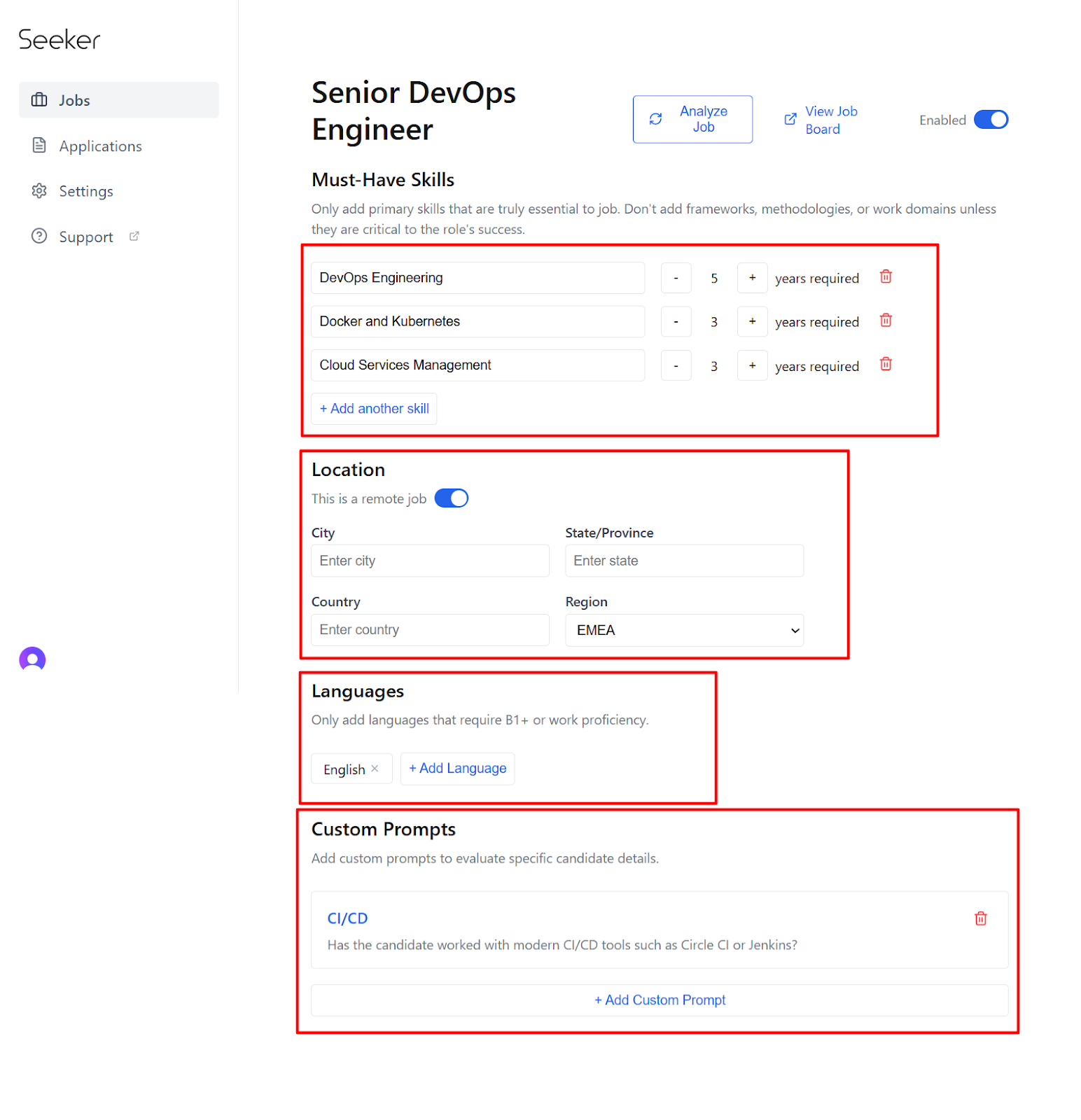This screenshot has height=1120, width=1081.
Task: Click the Seeker logo
Action: click(60, 40)
